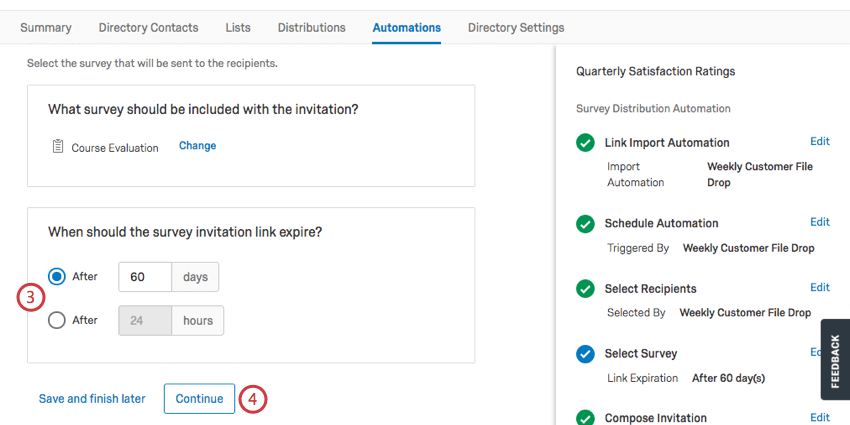Click the Compose Invitation step title
This screenshot has width=850, height=425.
point(655,418)
